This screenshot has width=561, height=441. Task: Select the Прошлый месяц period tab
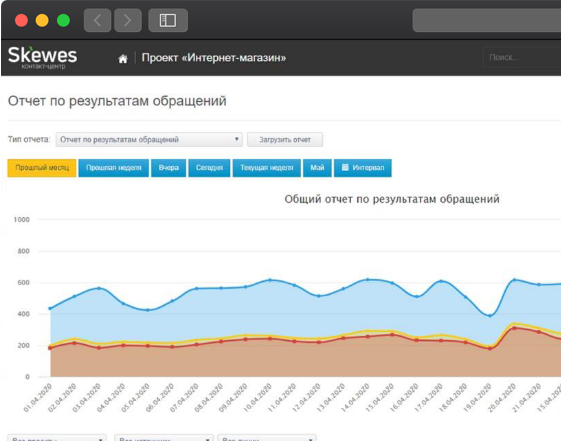[x=42, y=168]
